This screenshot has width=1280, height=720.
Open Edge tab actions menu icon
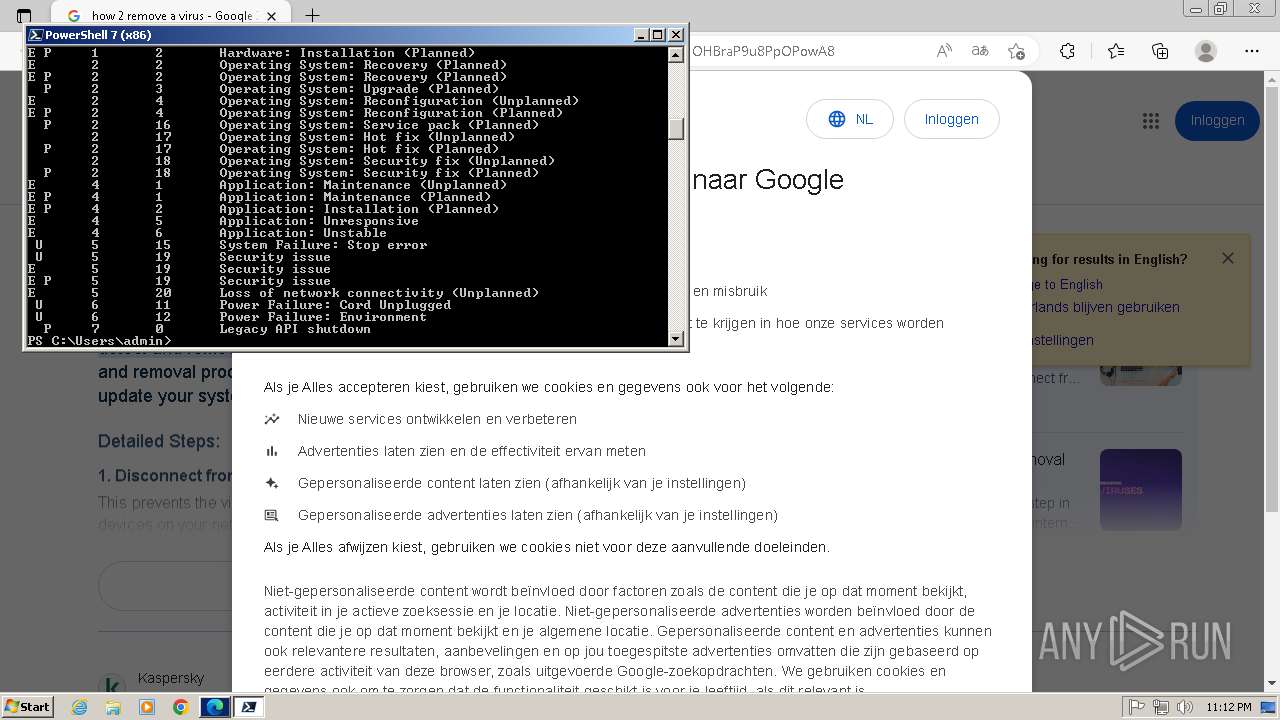(x=24, y=15)
